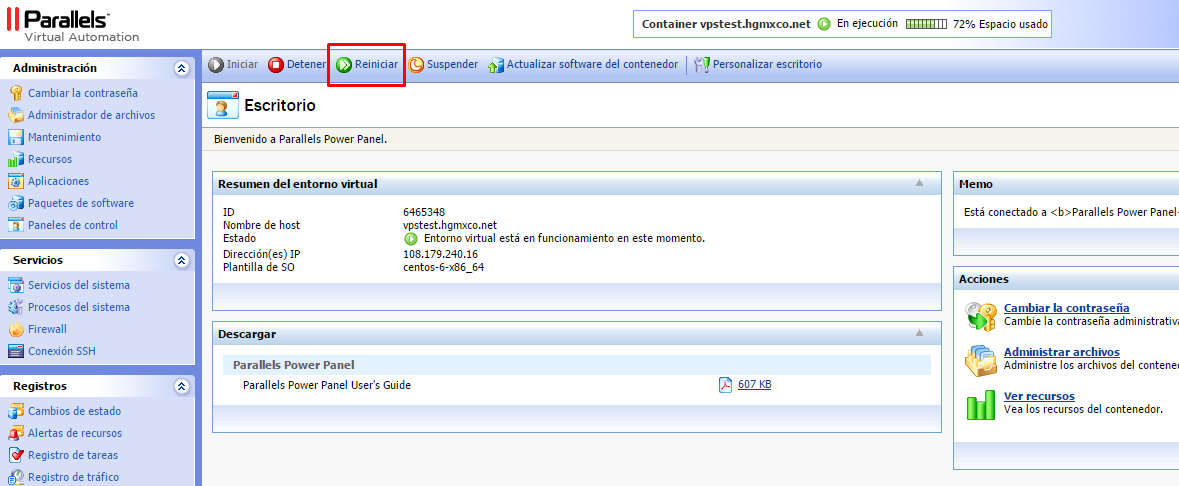
Task: Click the Suspender toolbar label
Action: [x=453, y=65]
